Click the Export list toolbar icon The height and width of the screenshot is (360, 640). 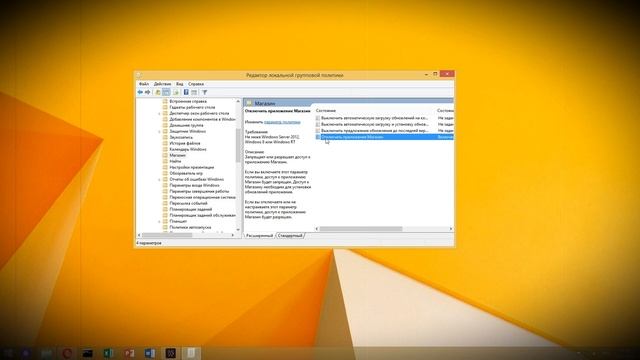point(176,92)
